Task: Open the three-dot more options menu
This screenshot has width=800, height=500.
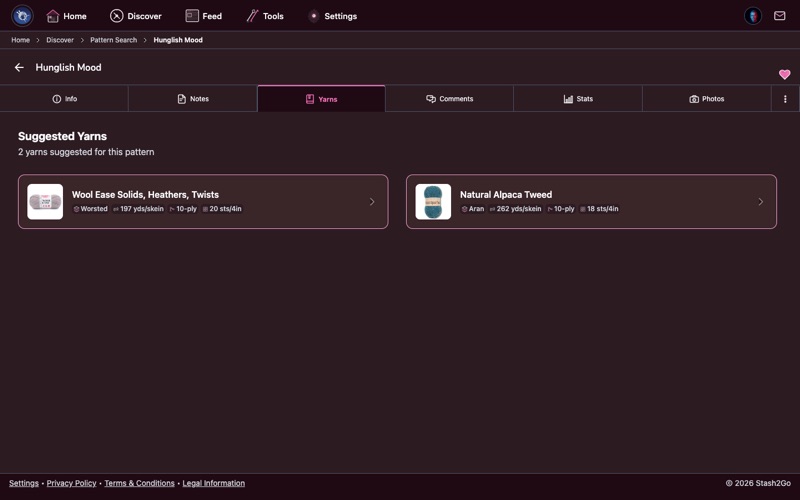Action: pyautogui.click(x=785, y=99)
